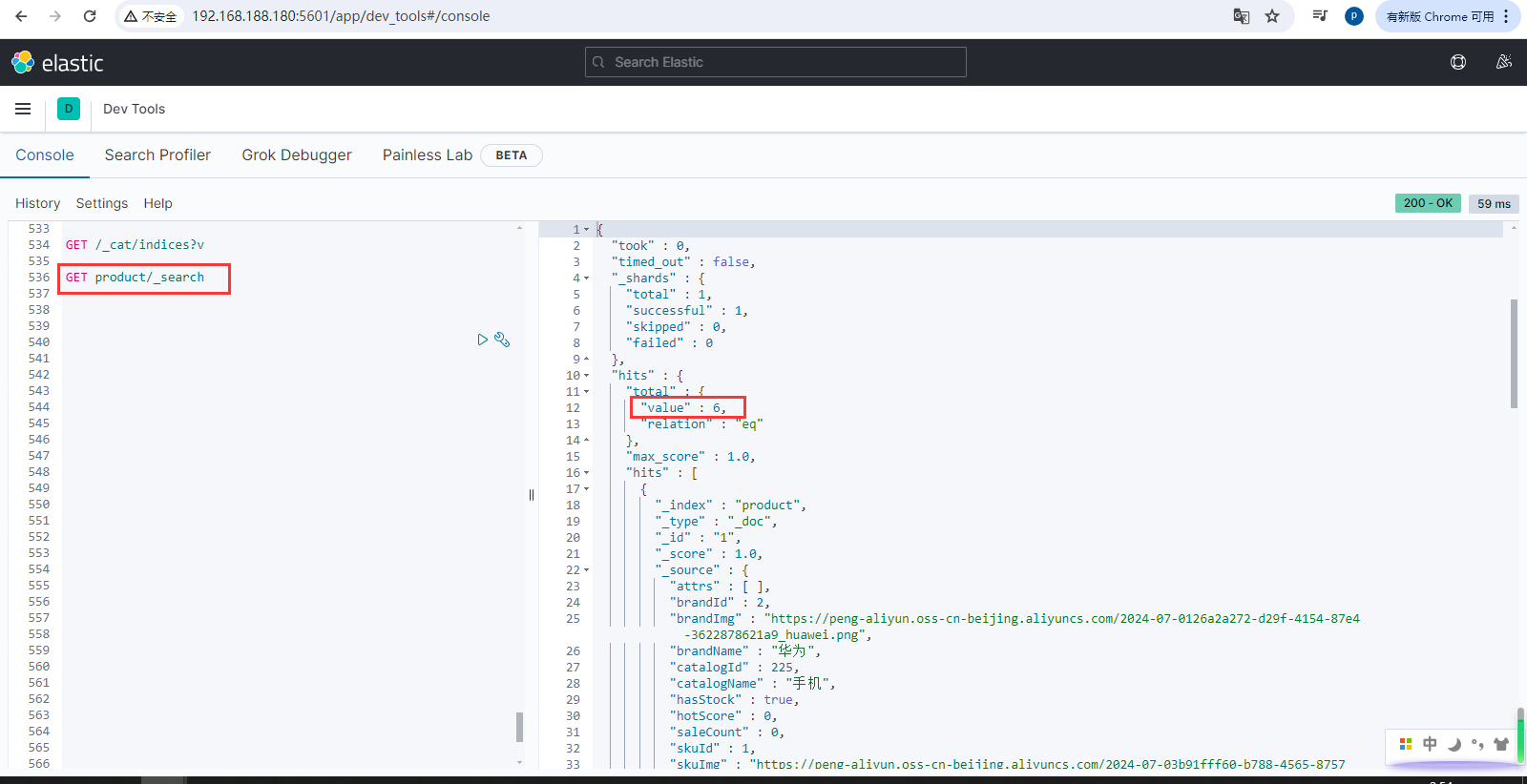The image size is (1527, 784).
Task: Click the green D space avatar
Action: (69, 109)
